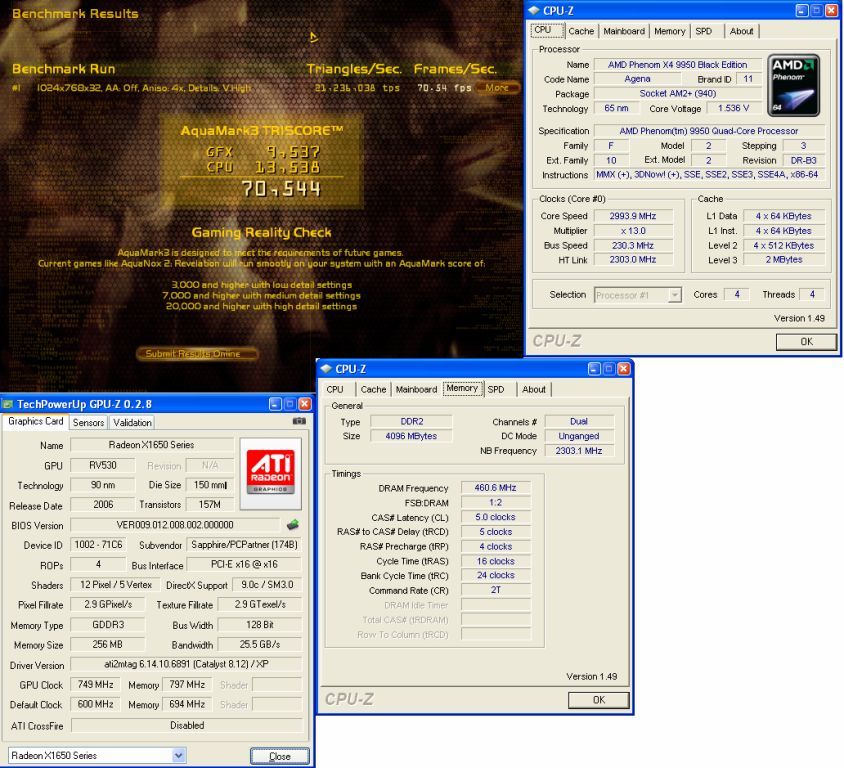The image size is (844, 768).
Task: Click the ATI Radeon logo in GPU-Z
Action: pos(270,473)
